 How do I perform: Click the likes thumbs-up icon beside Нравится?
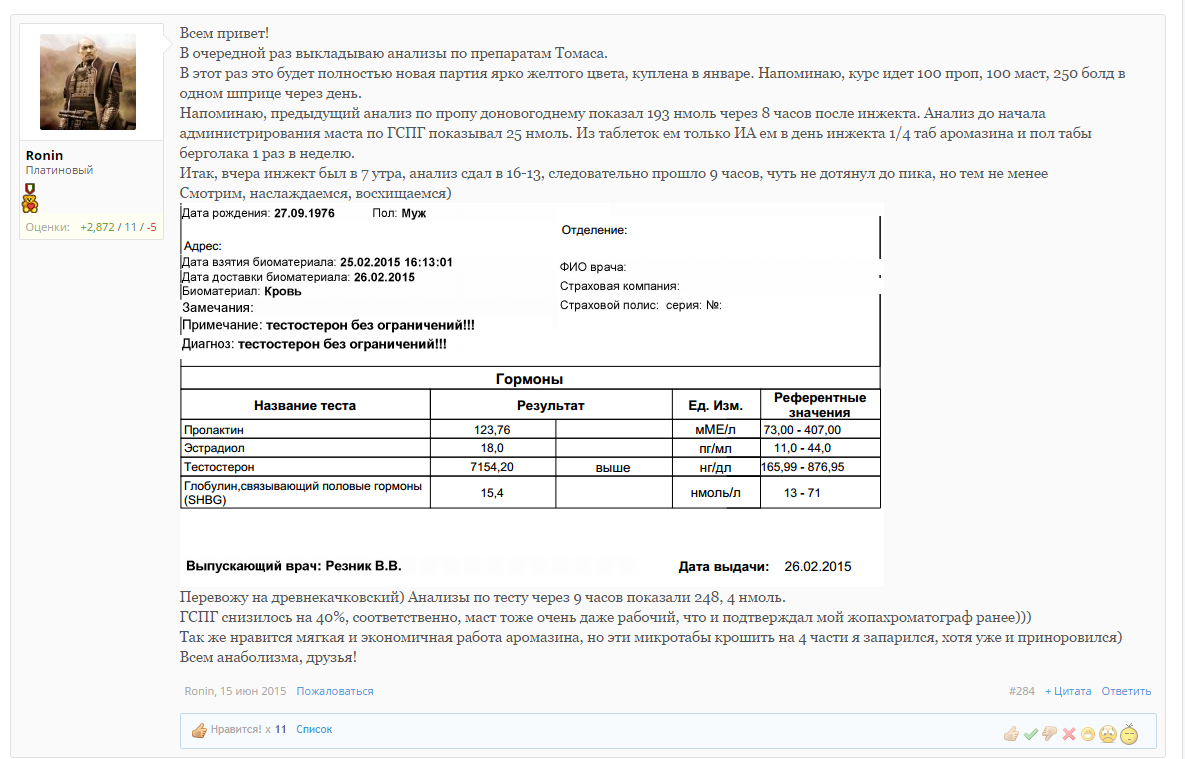coord(198,730)
